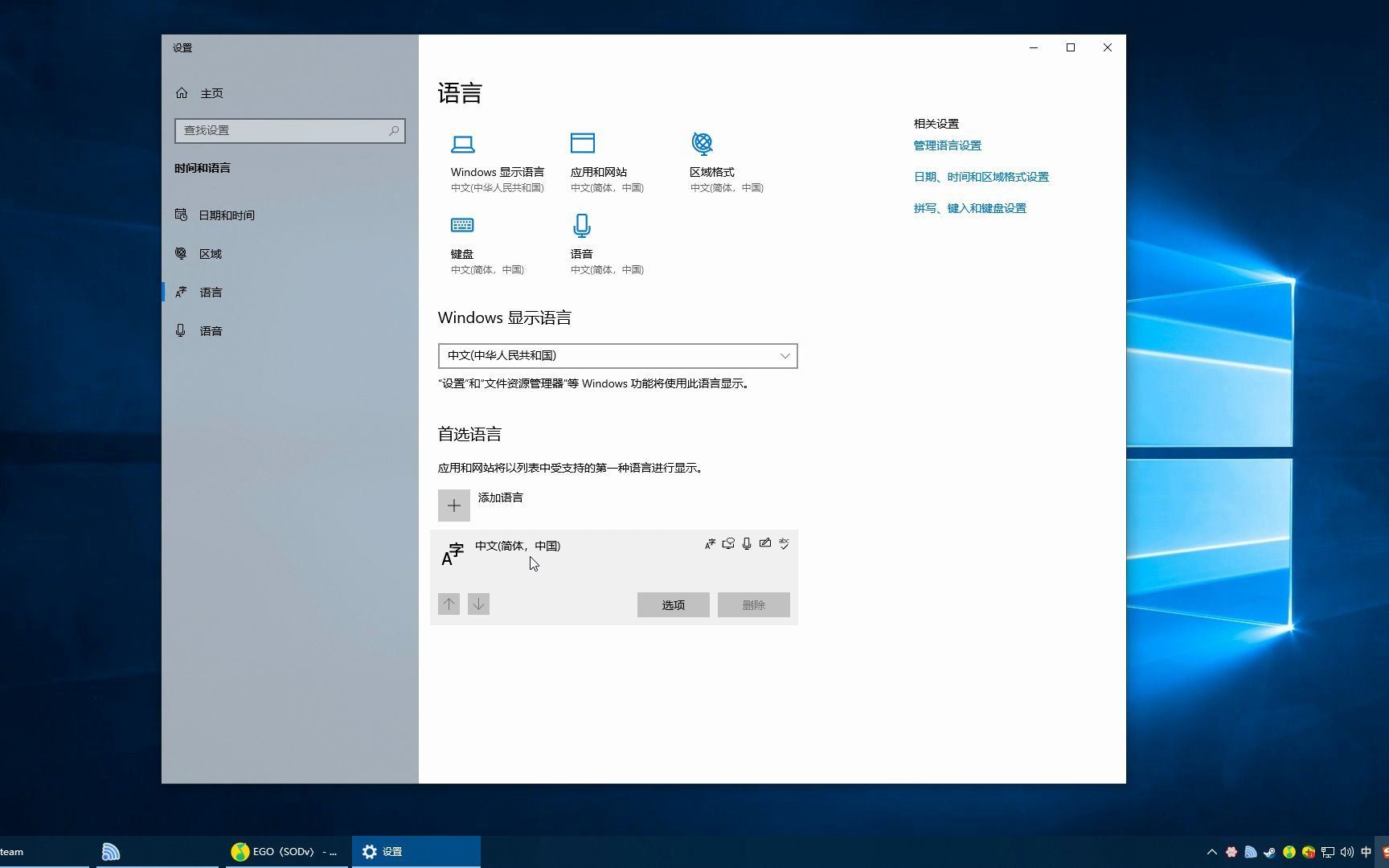Click the blue feed app in the taskbar
The width and height of the screenshot is (1389, 868).
pos(111,852)
